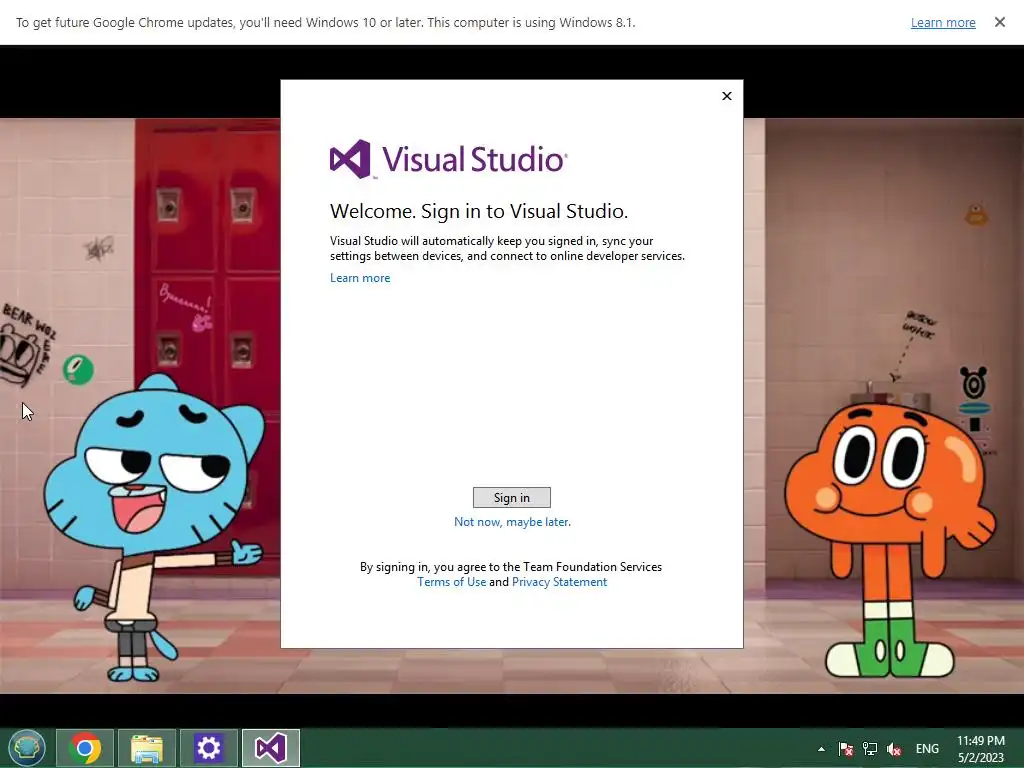The width and height of the screenshot is (1024, 768).
Task: Click the Visual Studio logo
Action: pos(449,159)
